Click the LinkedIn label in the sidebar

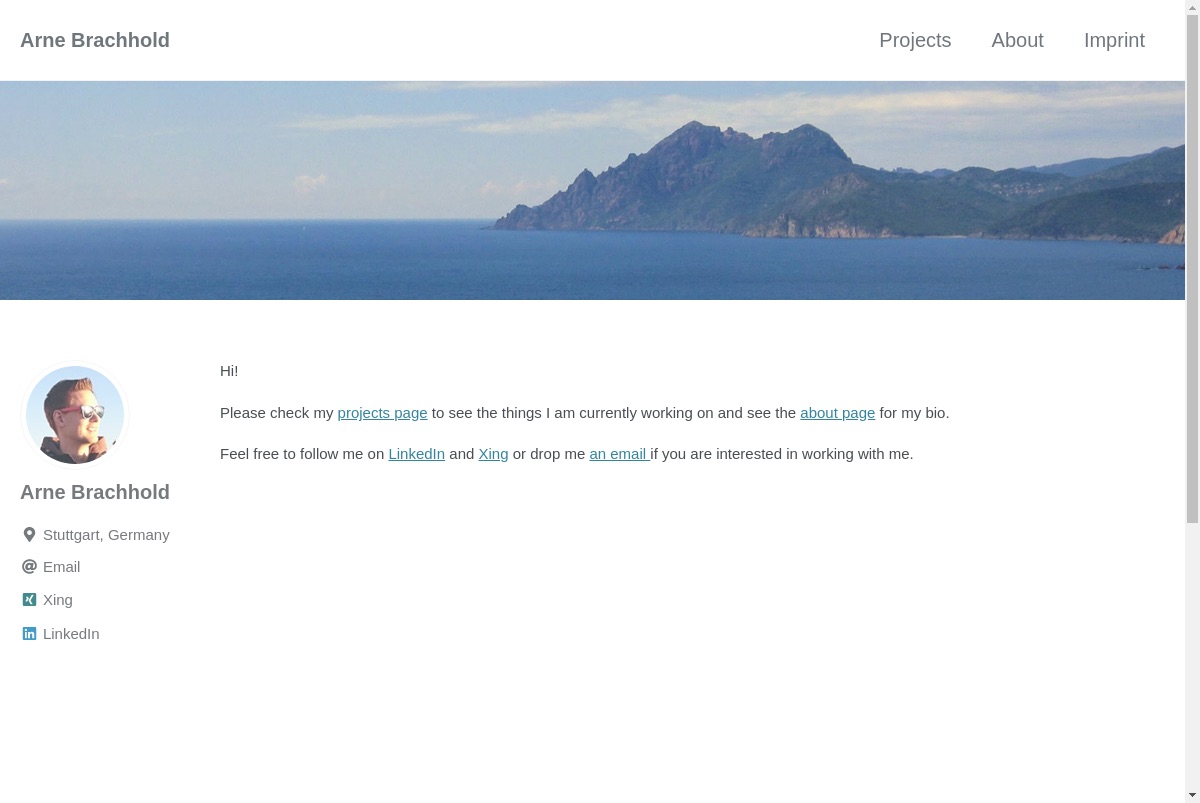click(71, 634)
